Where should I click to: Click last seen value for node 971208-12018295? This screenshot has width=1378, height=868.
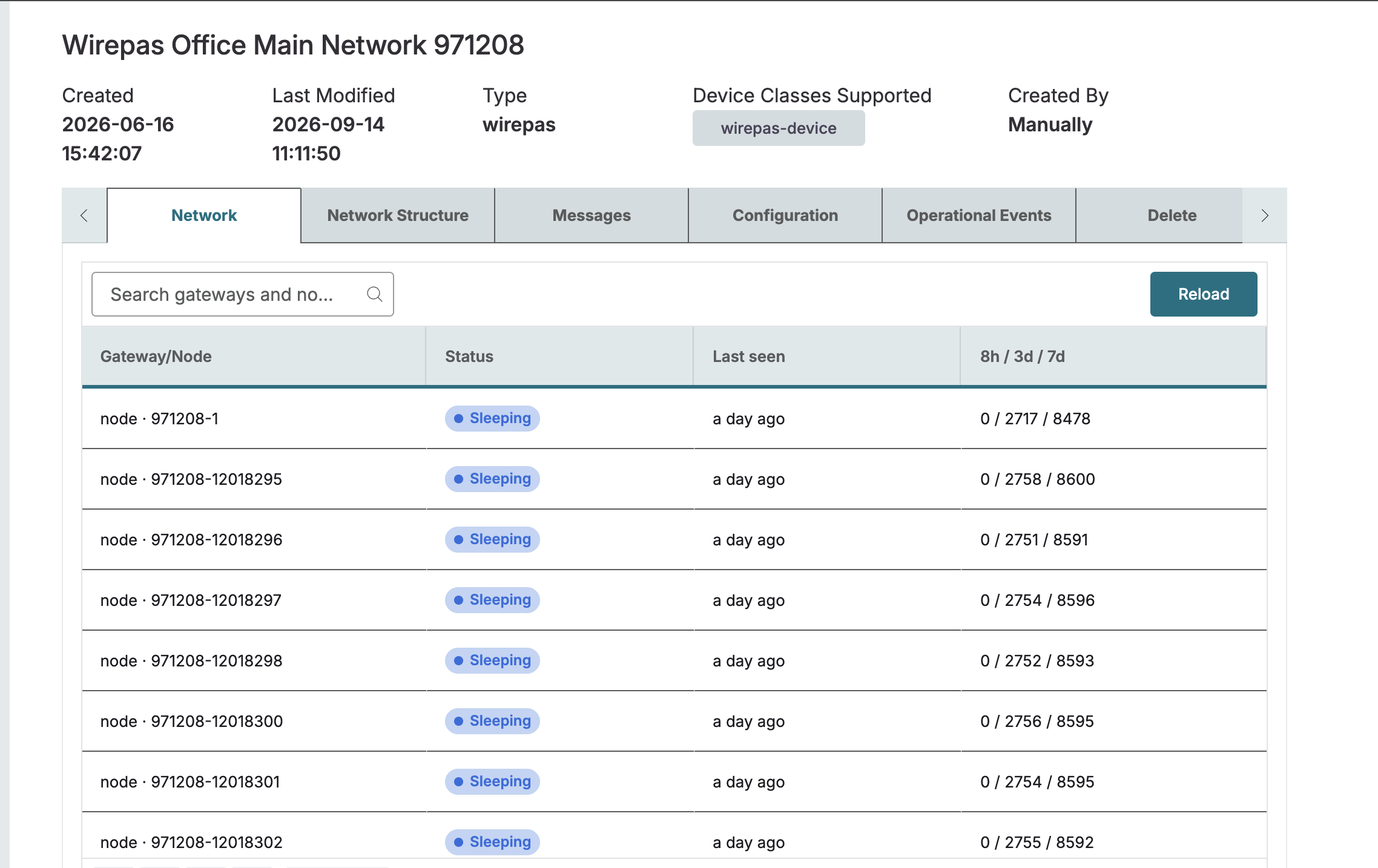[x=748, y=479]
